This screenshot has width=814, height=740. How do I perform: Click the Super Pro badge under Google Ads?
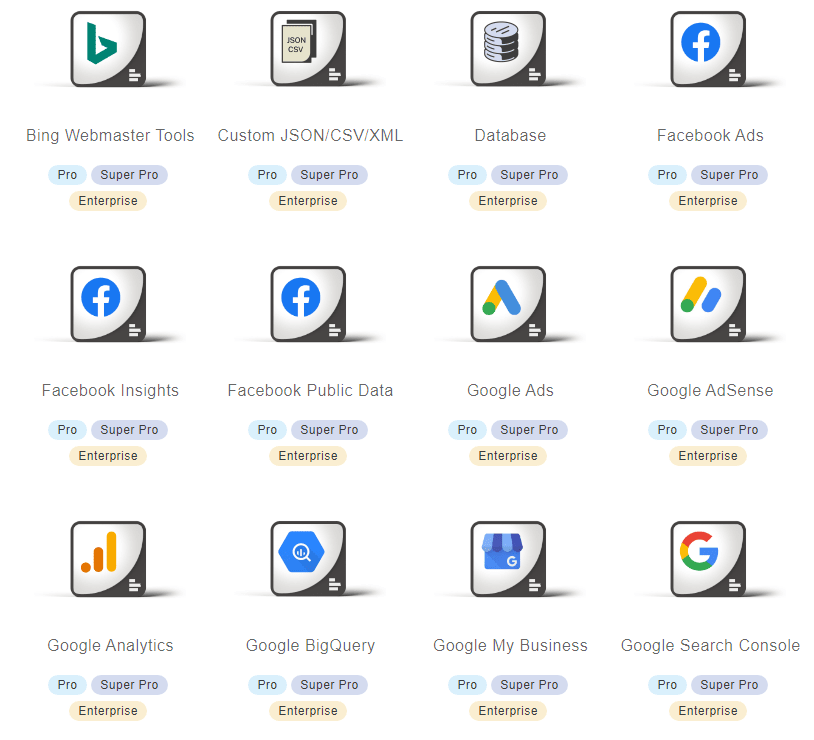coord(529,430)
